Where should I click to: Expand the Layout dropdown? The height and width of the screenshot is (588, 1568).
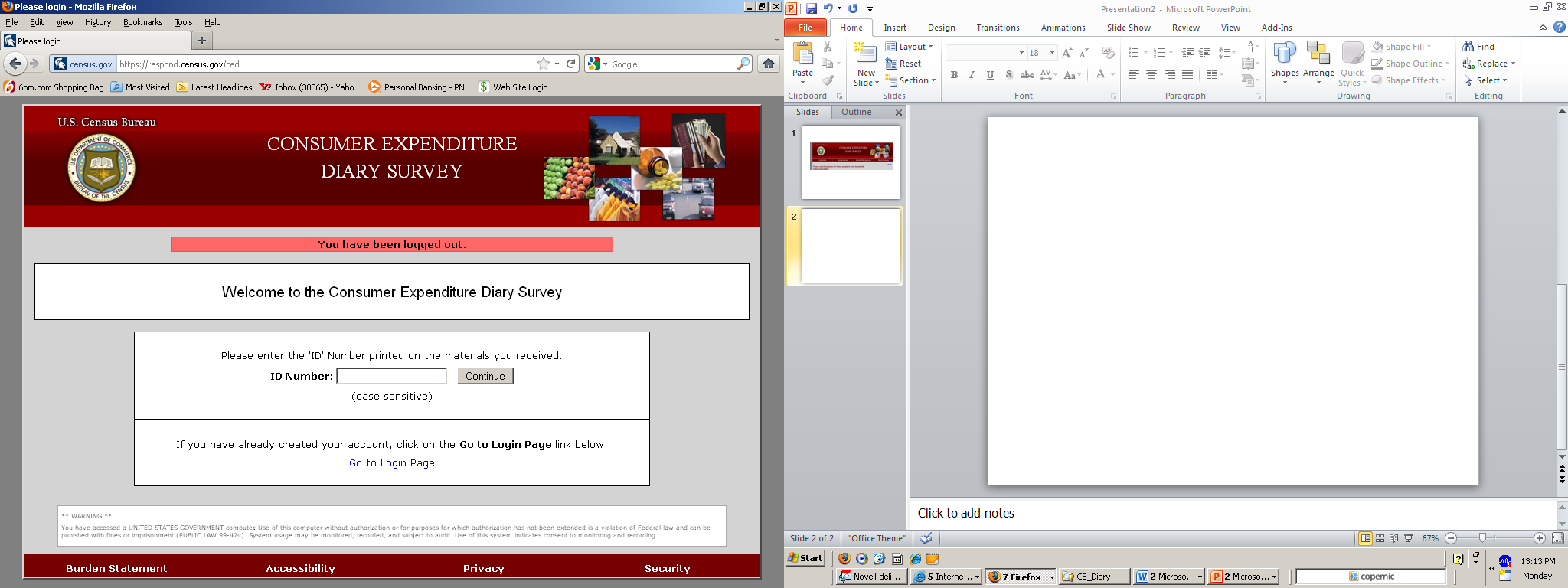(x=930, y=47)
